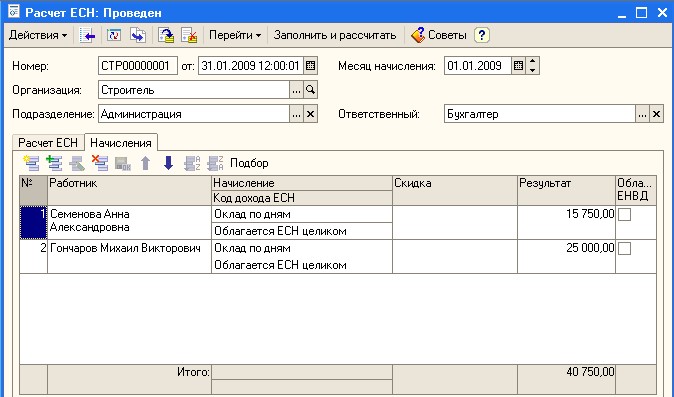Viewport: 674px width, 397px height.
Task: Click the Код дохода ЕСН column header
Action: tap(302, 198)
